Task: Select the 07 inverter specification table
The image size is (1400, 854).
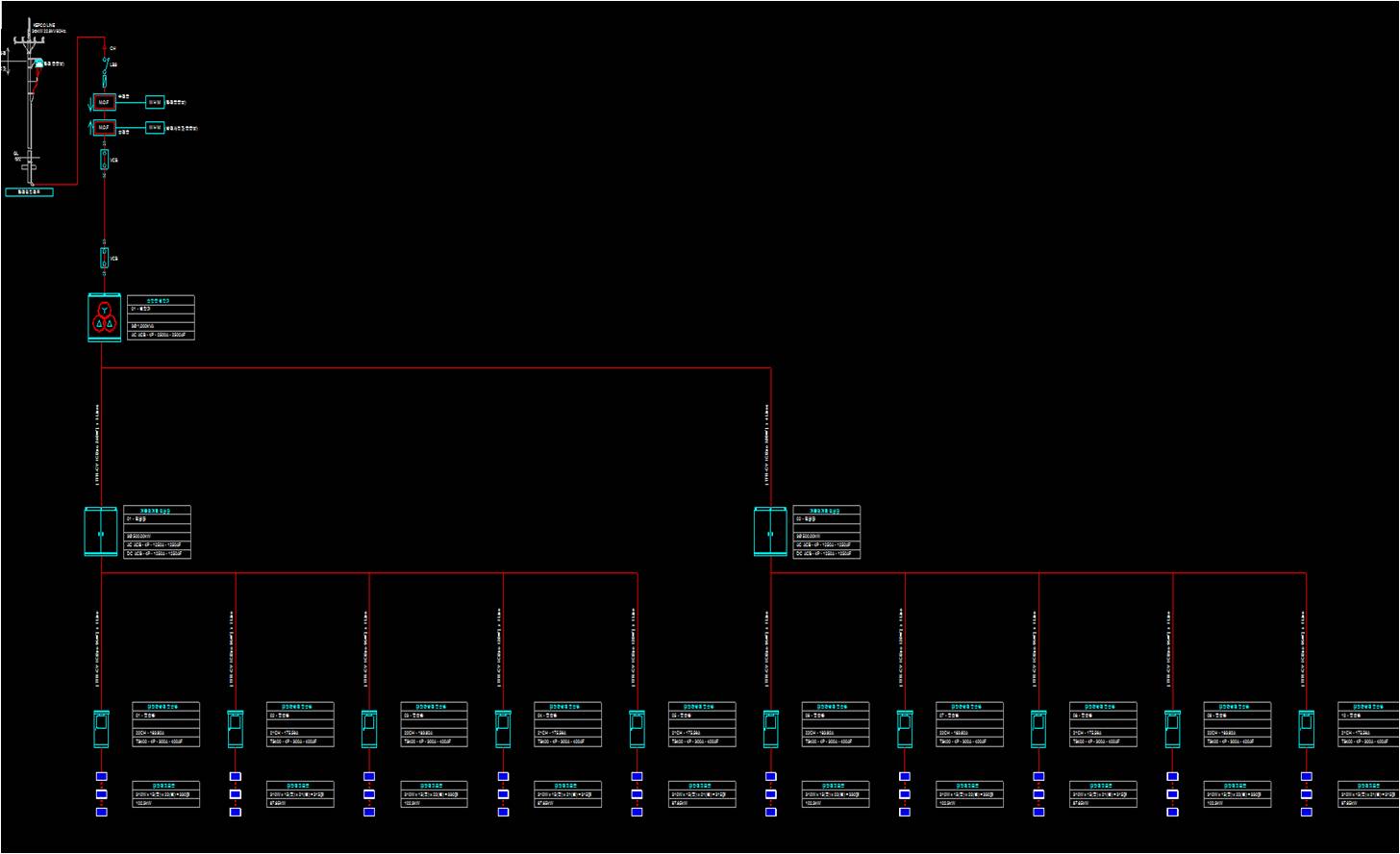Action: (x=970, y=724)
